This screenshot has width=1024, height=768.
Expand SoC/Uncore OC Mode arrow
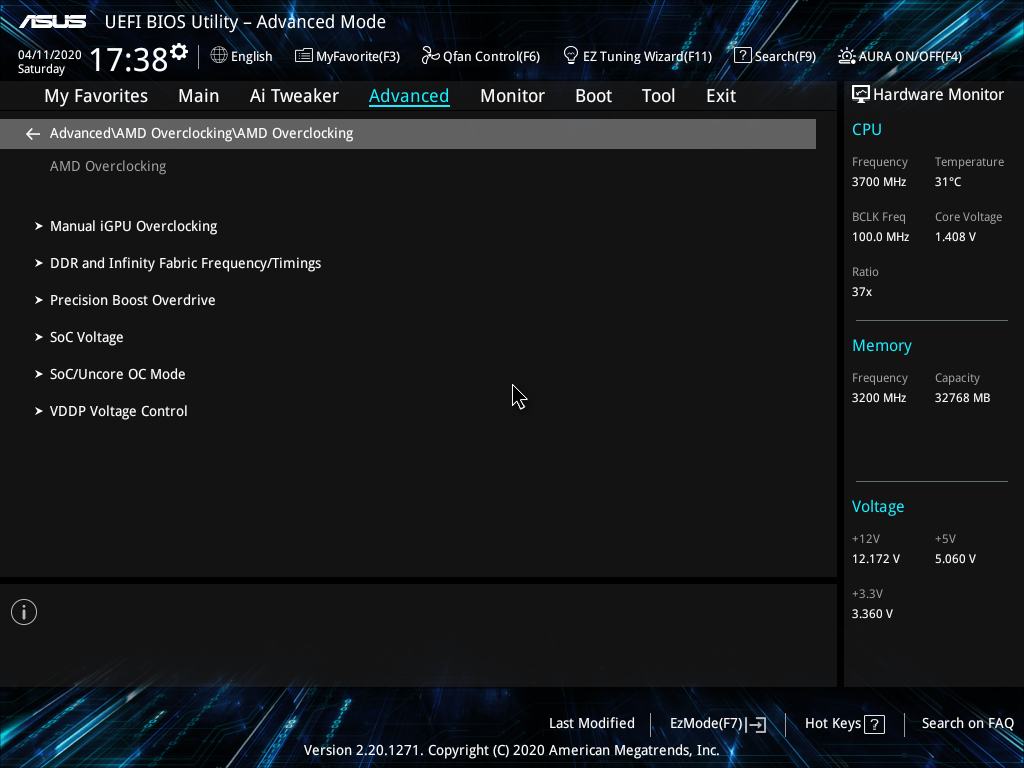[39, 374]
